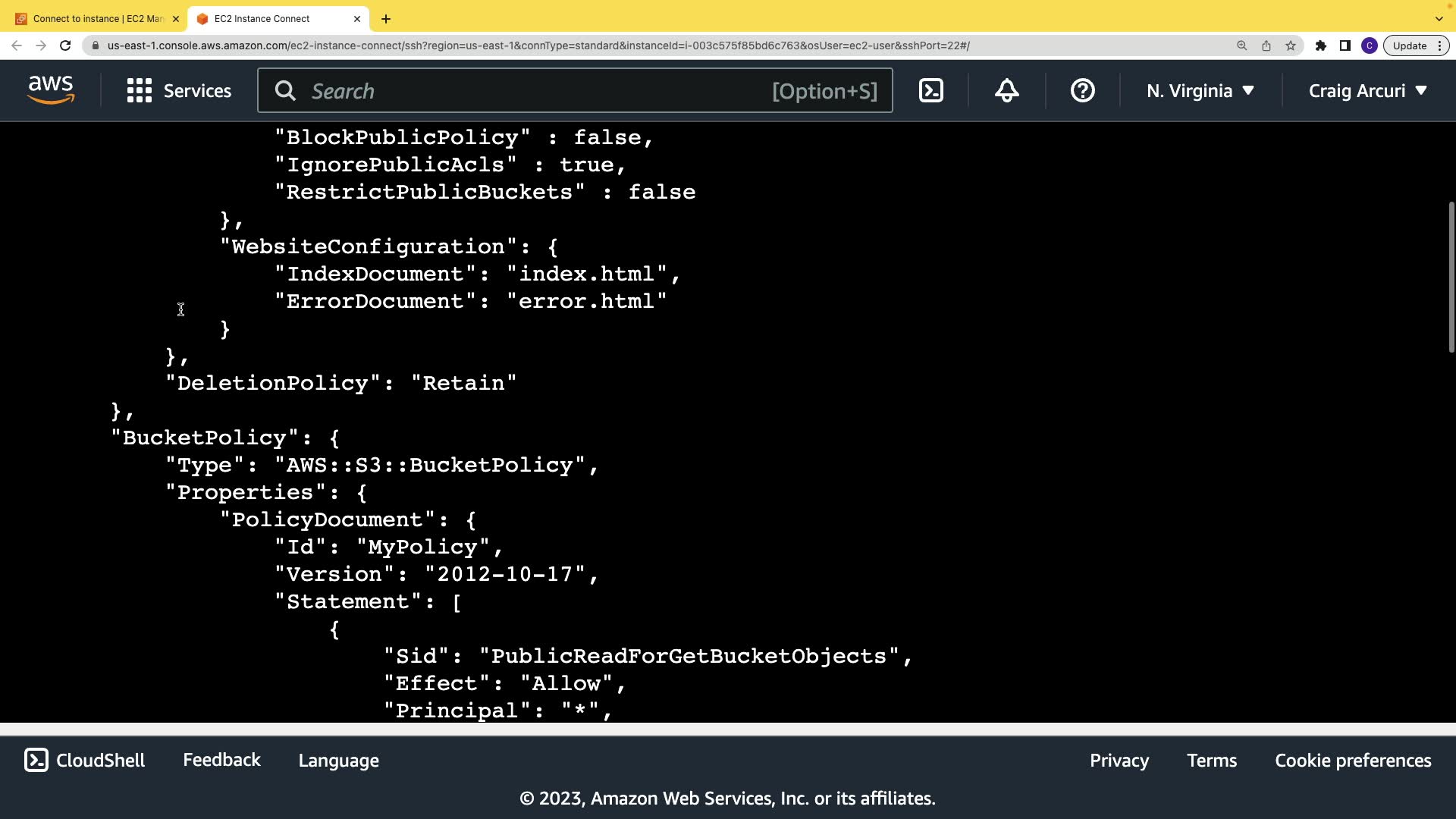The image size is (1456, 819).
Task: Open the notifications bell
Action: tap(1006, 91)
